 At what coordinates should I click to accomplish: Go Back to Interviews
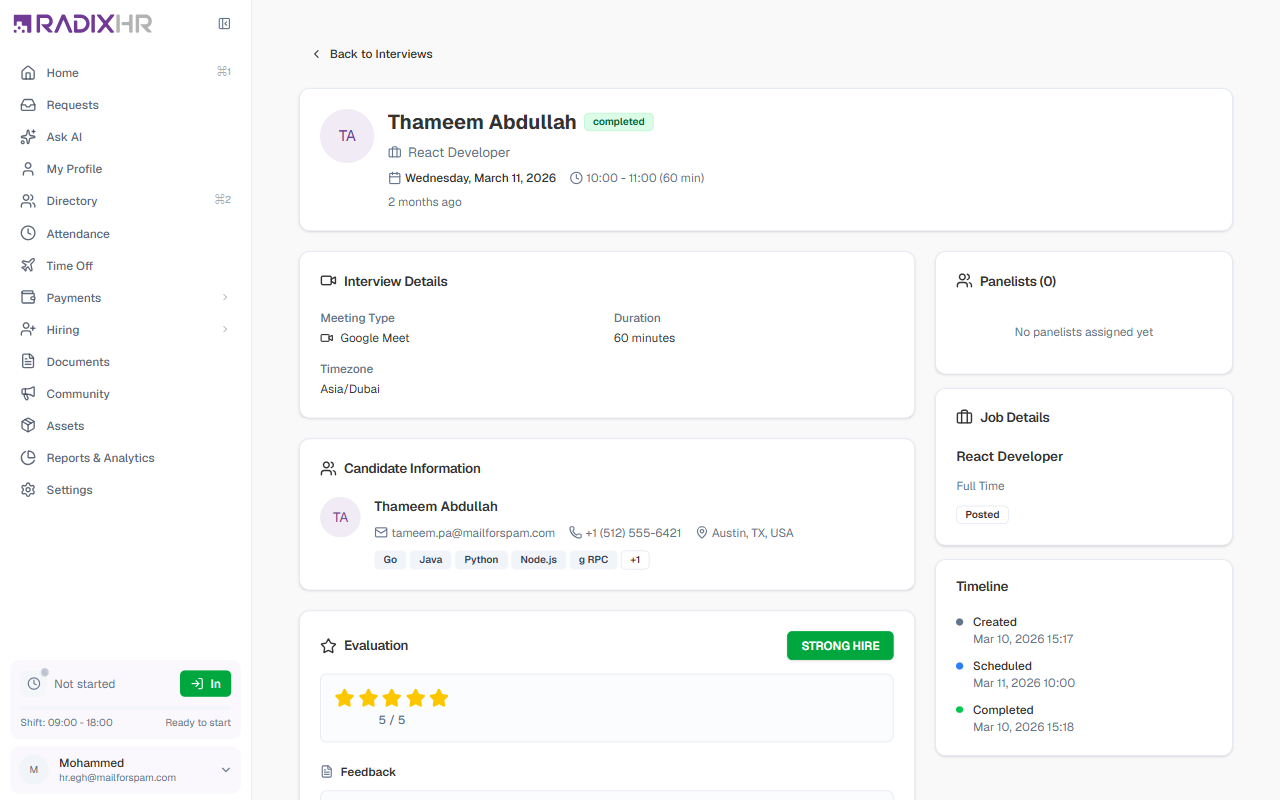(372, 54)
